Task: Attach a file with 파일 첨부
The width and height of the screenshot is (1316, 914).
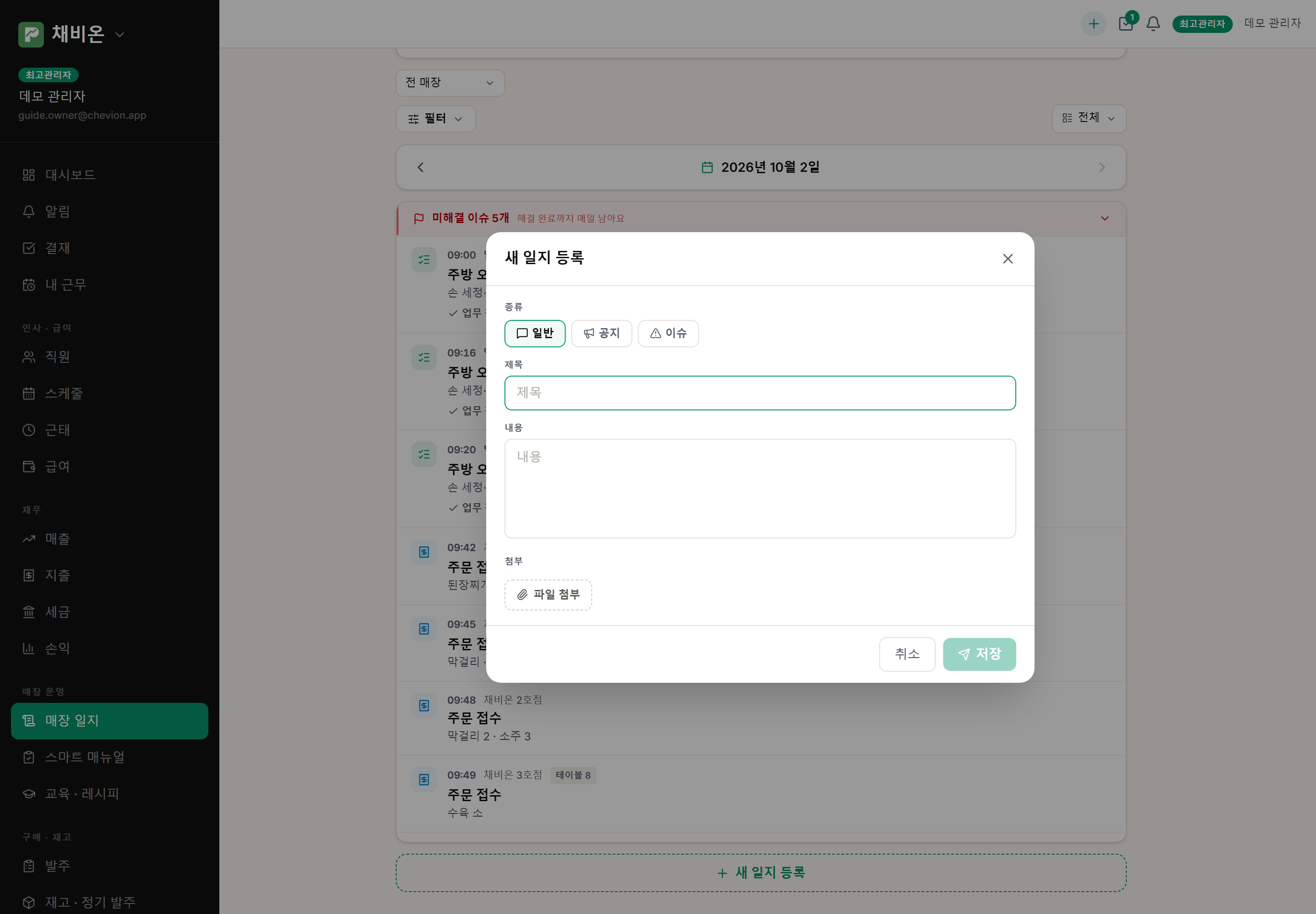Action: [547, 595]
